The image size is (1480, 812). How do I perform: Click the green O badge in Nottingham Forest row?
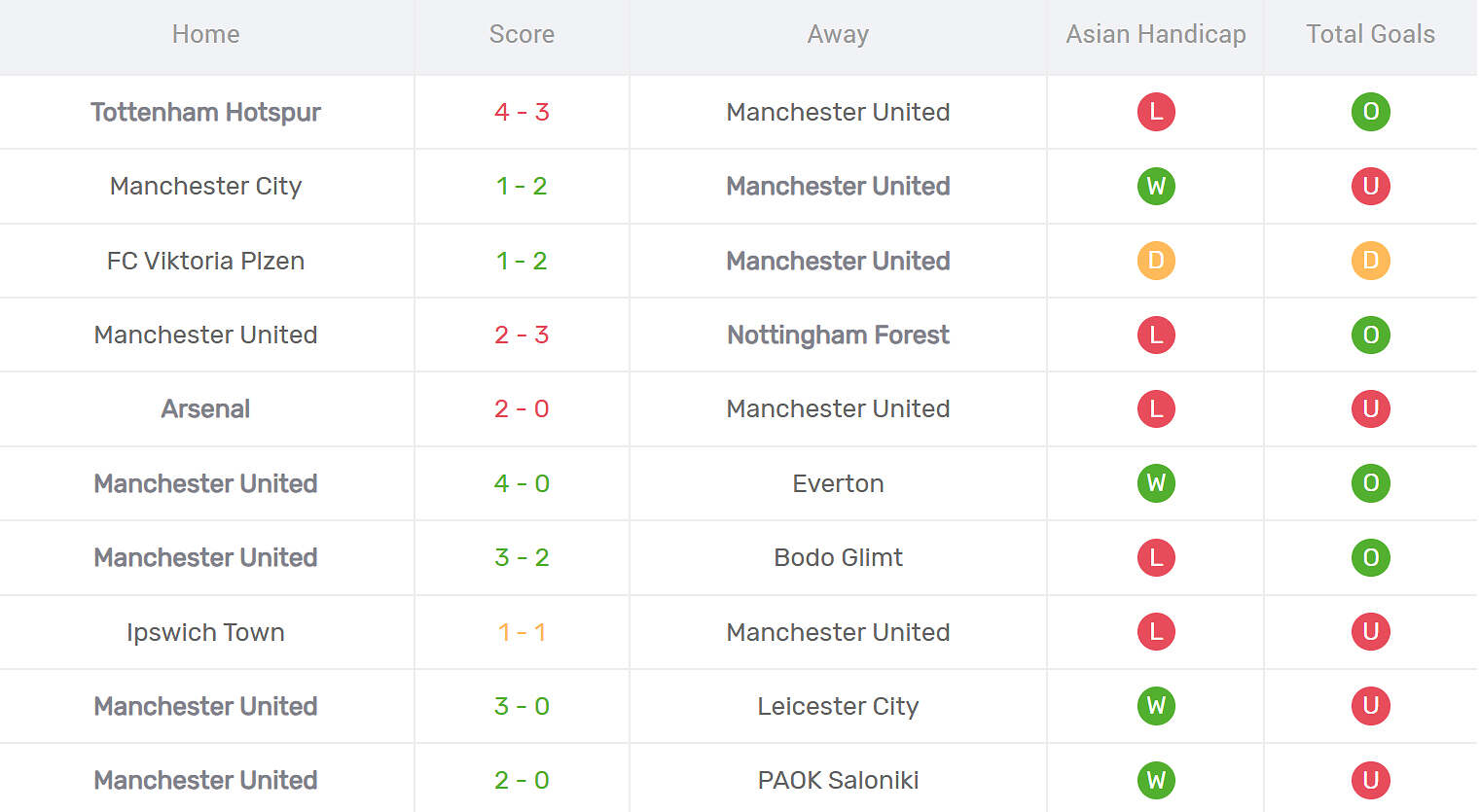(1370, 335)
